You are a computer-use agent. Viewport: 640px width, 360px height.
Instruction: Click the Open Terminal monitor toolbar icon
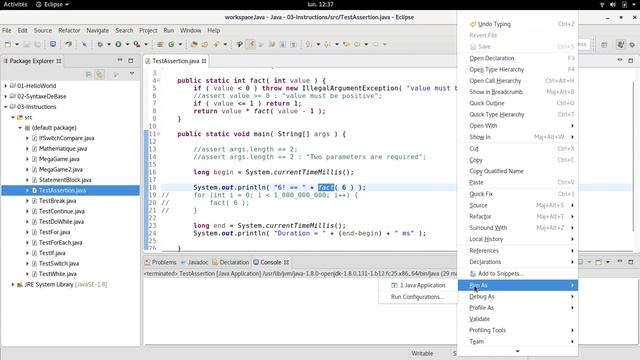[x=53, y=44]
